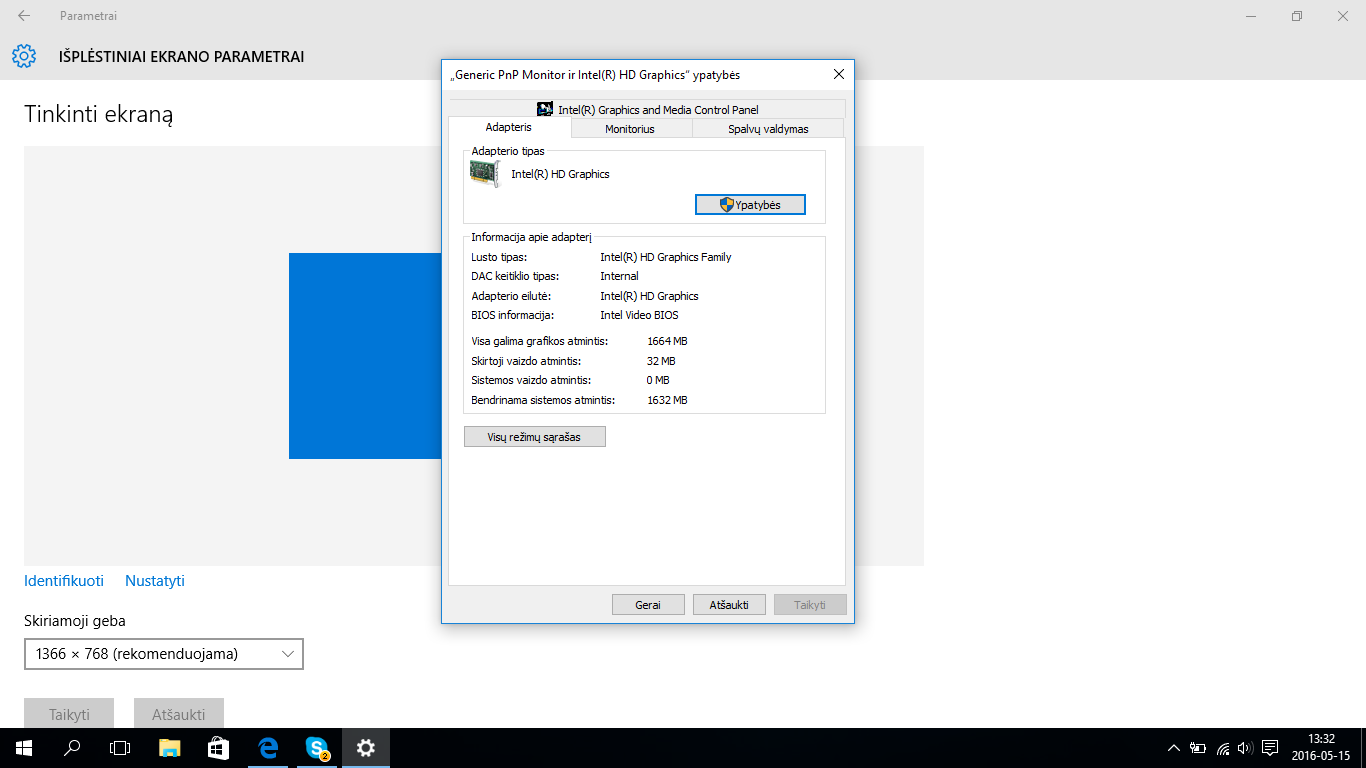Show hidden system tray icons

click(1174, 748)
